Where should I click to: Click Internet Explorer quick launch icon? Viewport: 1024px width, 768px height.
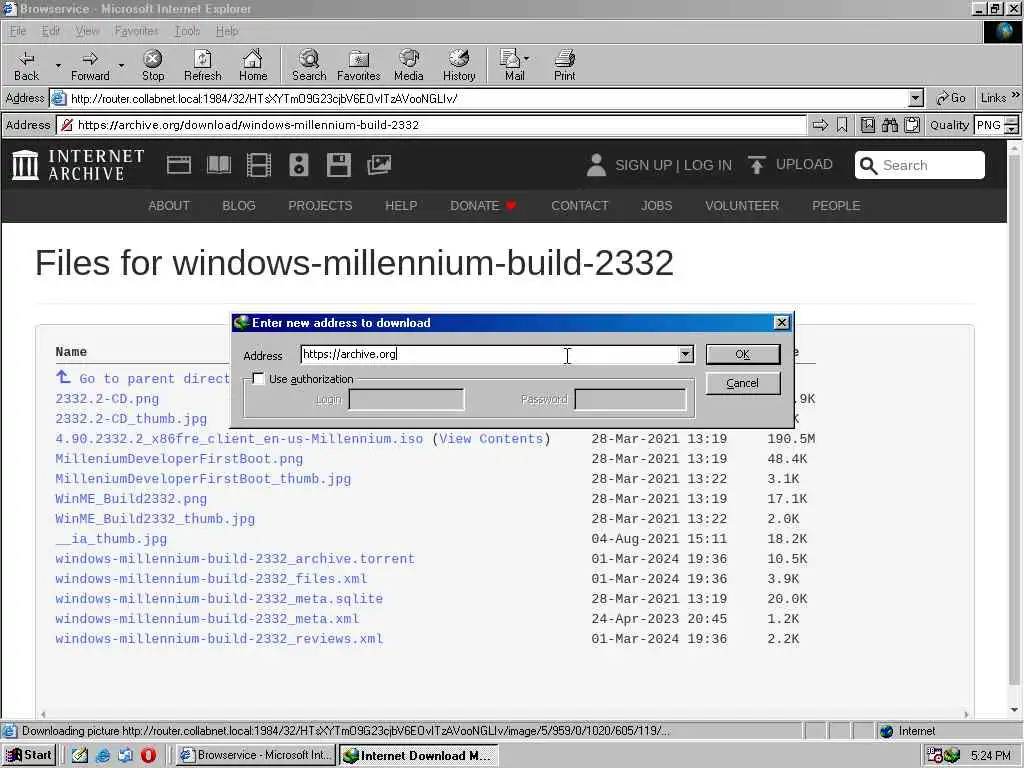103,755
